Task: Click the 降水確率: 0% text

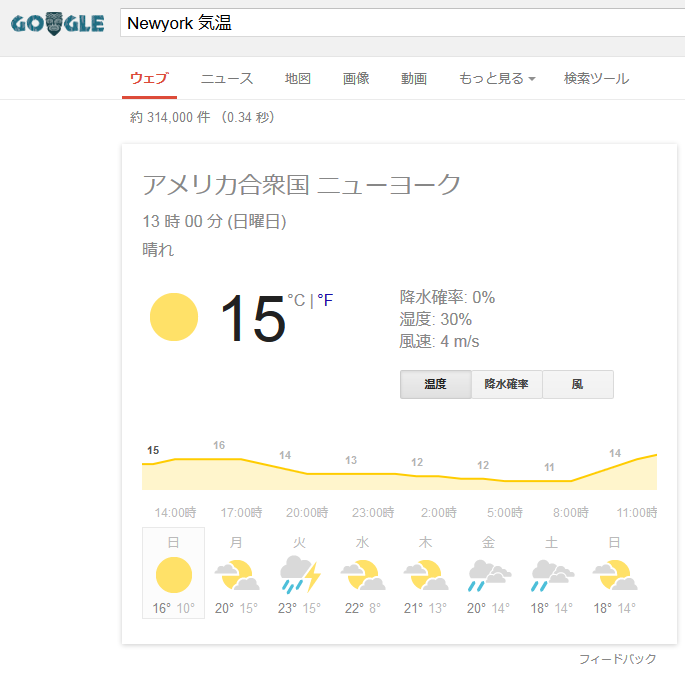Action: point(447,297)
